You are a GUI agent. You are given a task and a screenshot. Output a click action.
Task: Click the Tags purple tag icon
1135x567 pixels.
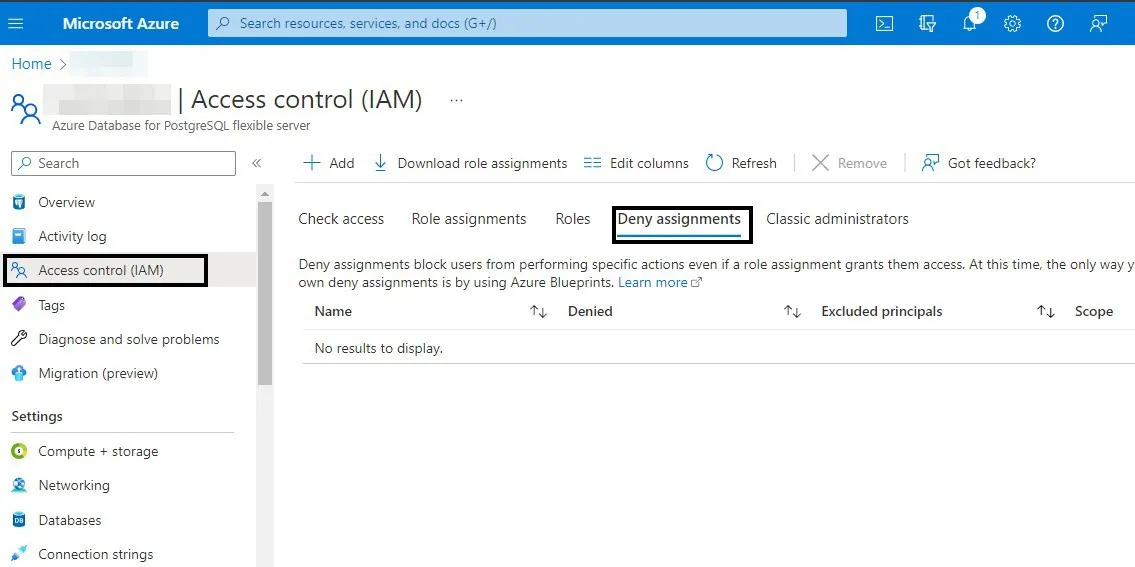[20, 304]
